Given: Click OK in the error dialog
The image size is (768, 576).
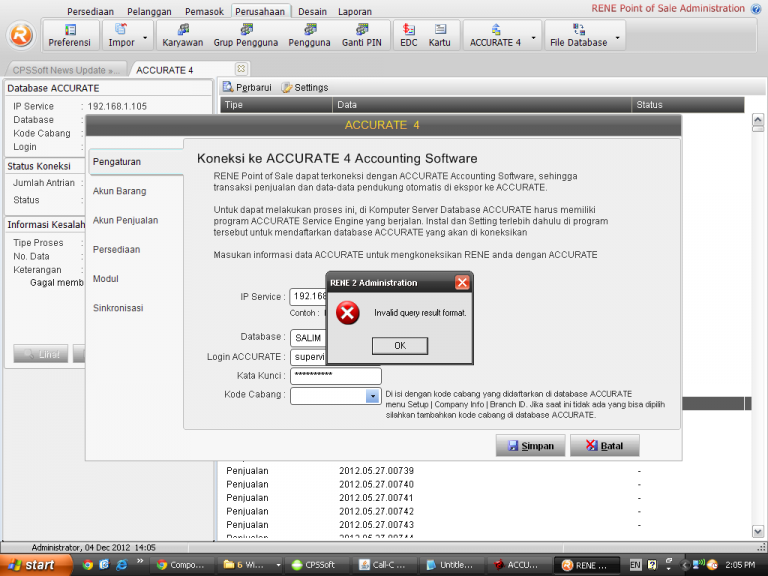Looking at the screenshot, I should pyautogui.click(x=400, y=345).
